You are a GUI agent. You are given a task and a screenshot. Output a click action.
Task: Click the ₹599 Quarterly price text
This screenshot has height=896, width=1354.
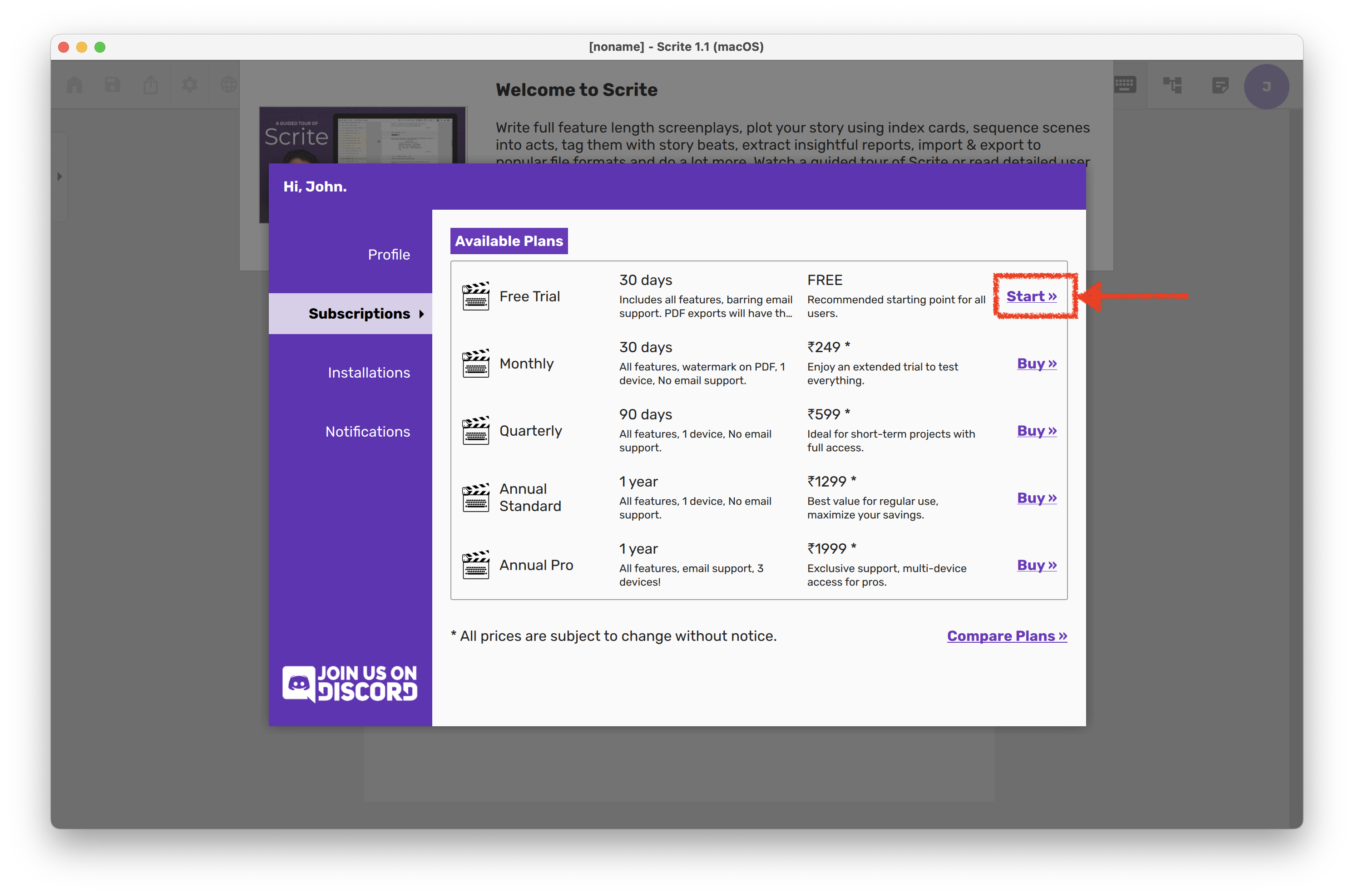tap(828, 414)
